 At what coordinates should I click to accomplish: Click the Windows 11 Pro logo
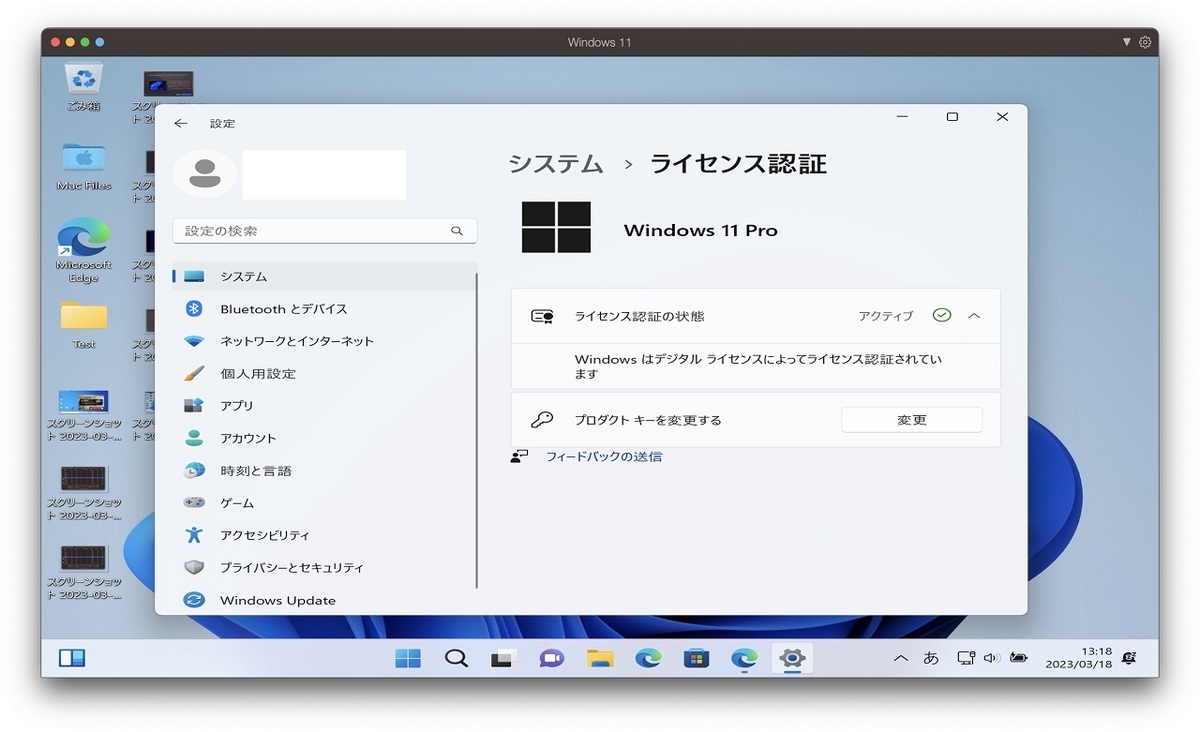pos(556,227)
